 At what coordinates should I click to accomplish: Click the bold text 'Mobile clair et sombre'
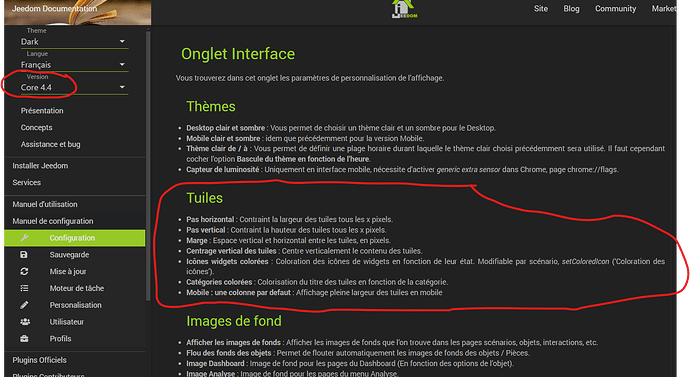point(223,139)
